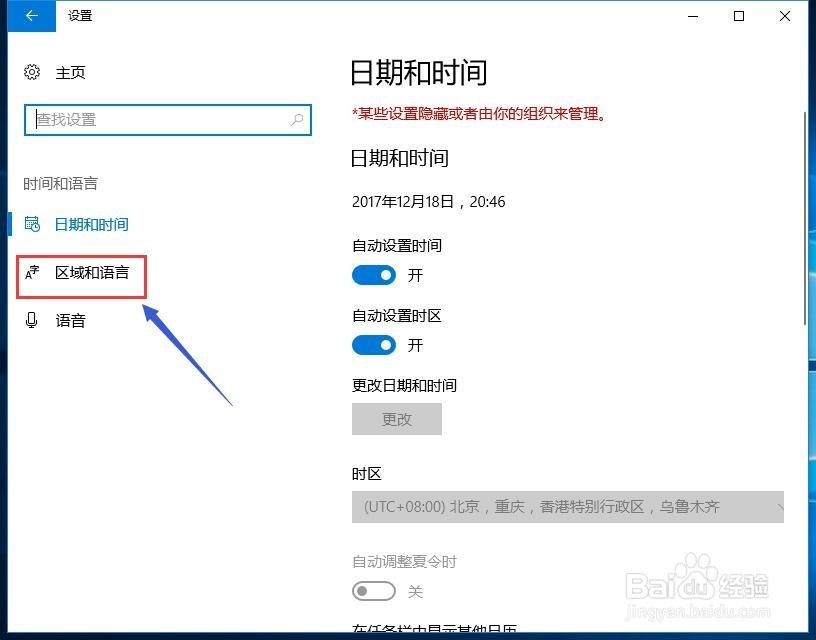
Task: Select the 日期和时间 clock icon in sidebar
Action: point(33,224)
